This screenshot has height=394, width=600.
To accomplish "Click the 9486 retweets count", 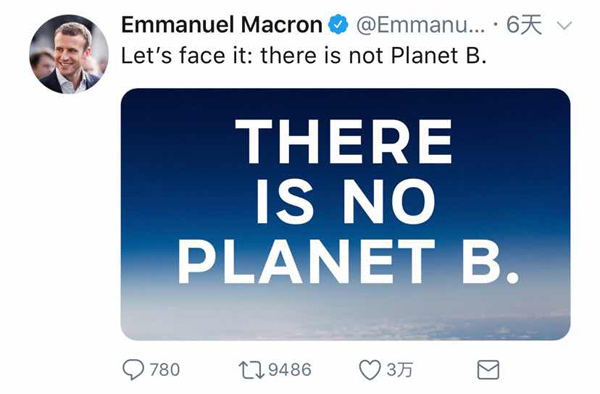I will click(290, 370).
